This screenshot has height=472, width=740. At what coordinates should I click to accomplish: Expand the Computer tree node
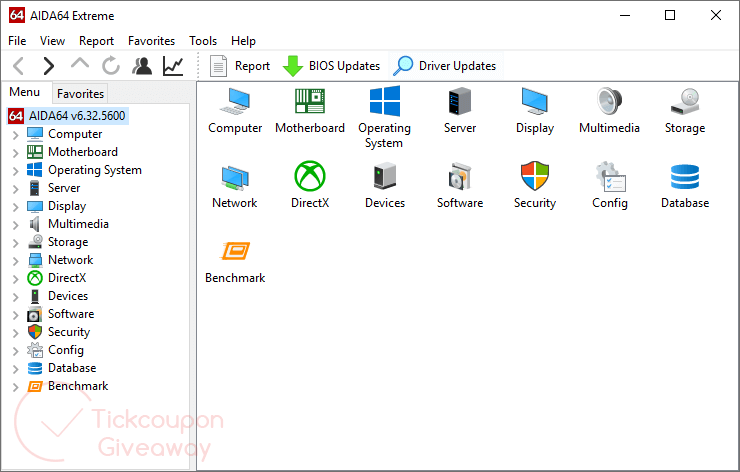click(16, 135)
